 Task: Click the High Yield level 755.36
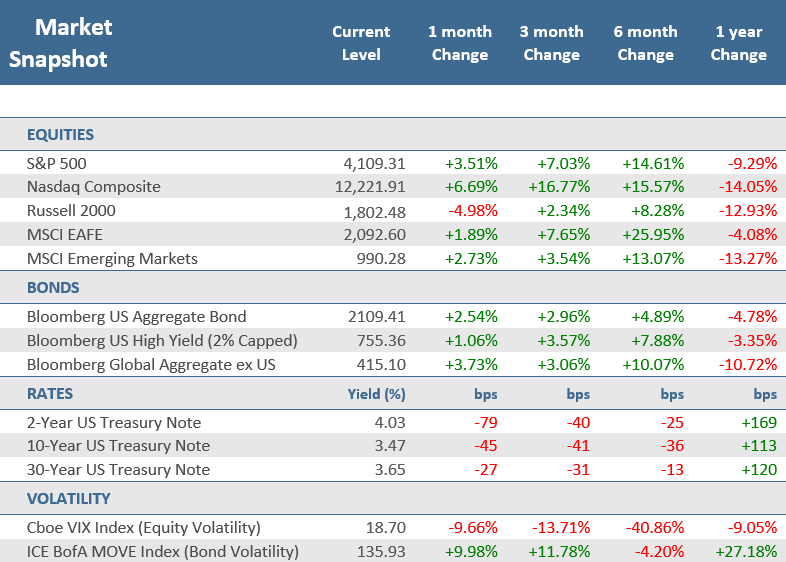click(x=381, y=341)
